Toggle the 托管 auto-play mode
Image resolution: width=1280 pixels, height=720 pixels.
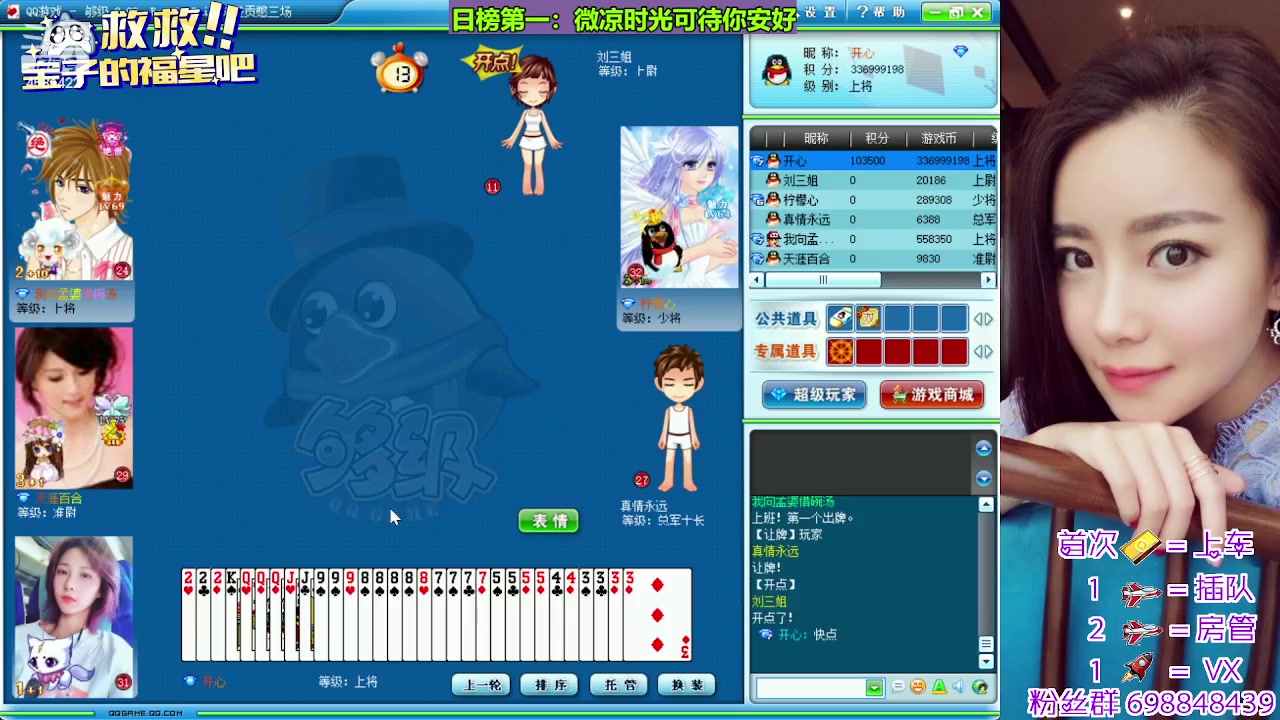617,684
